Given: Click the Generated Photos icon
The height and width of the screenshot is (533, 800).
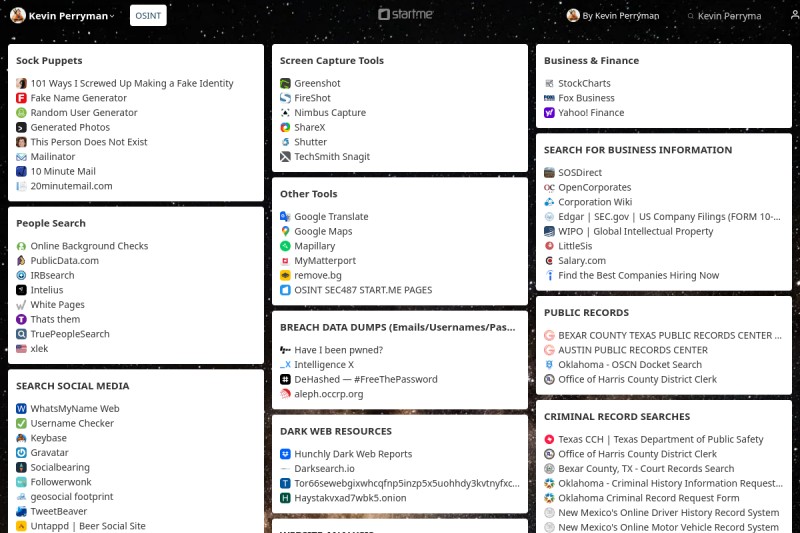Looking at the screenshot, I should pyautogui.click(x=21, y=128).
